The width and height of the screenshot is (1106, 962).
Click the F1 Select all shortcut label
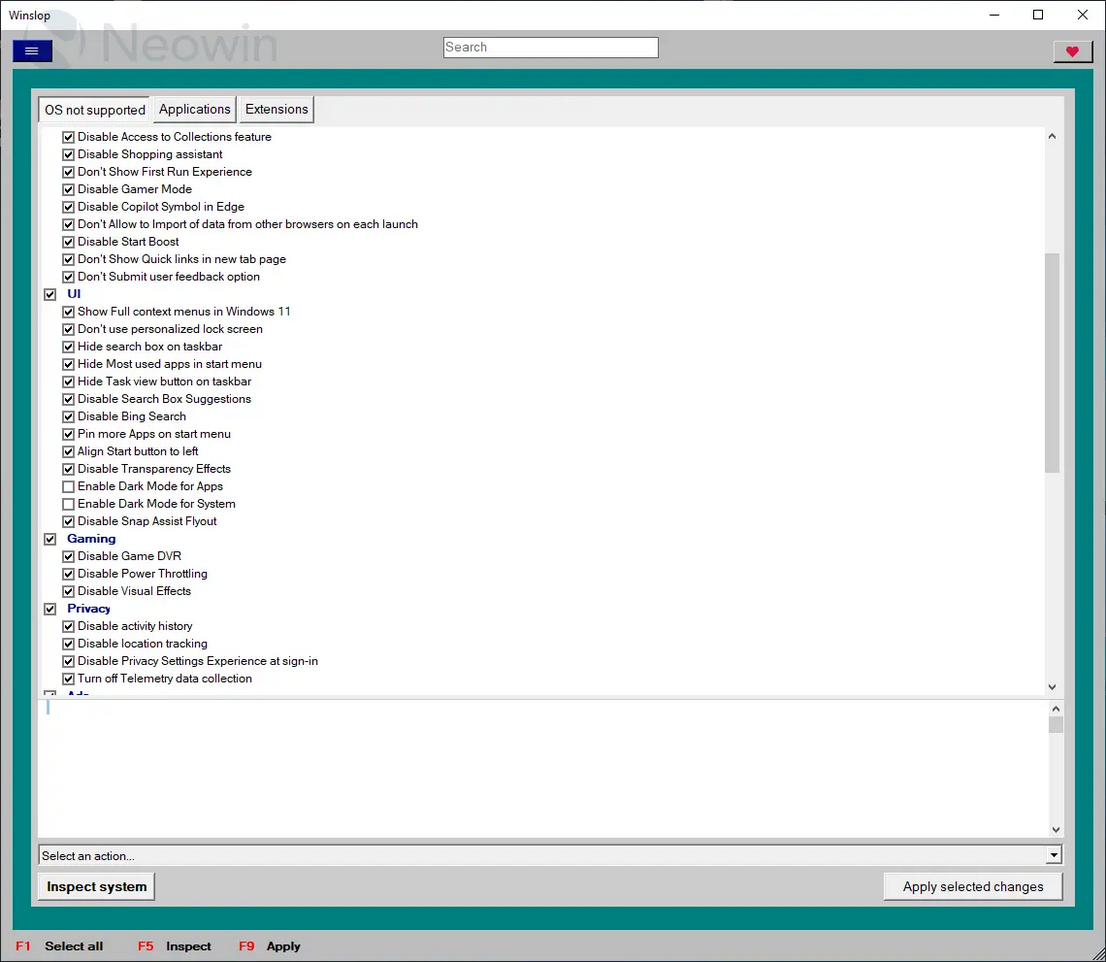tap(60, 946)
